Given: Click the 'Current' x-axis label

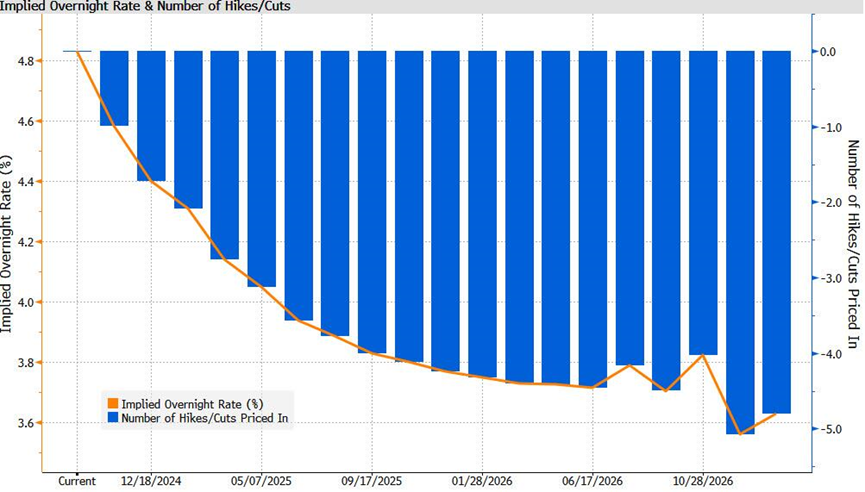Looking at the screenshot, I should [x=77, y=481].
